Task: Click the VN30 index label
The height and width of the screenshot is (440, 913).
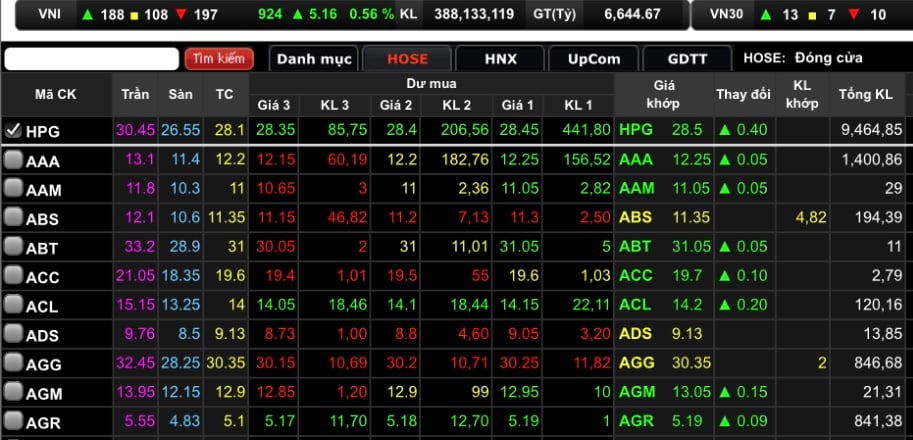Action: click(727, 14)
